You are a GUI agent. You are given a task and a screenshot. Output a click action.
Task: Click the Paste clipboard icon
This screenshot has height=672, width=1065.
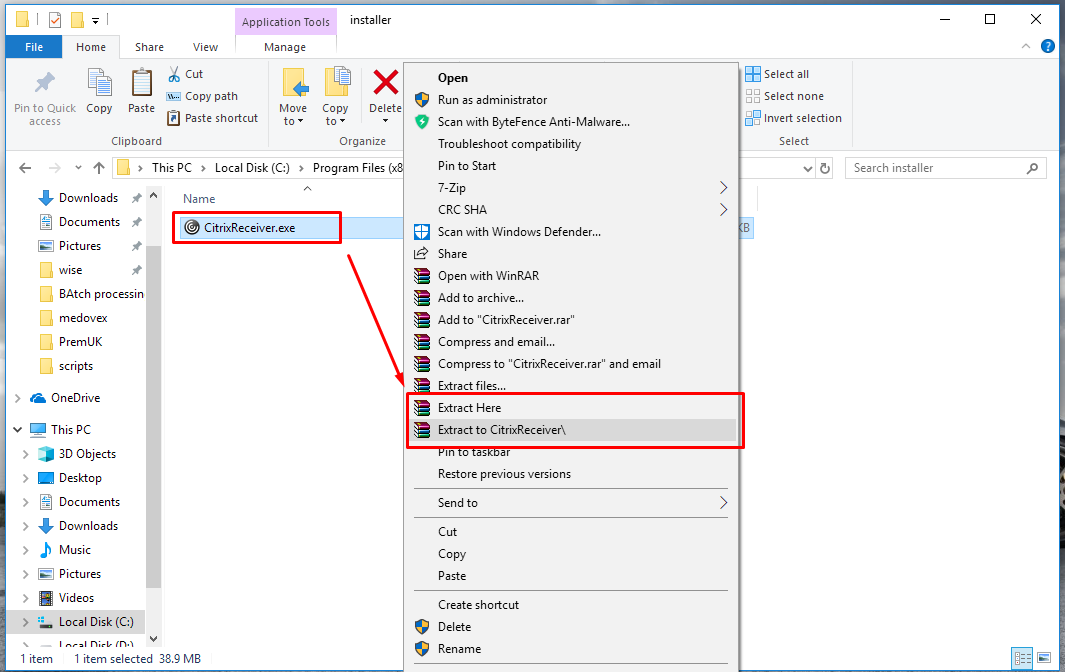(x=141, y=84)
